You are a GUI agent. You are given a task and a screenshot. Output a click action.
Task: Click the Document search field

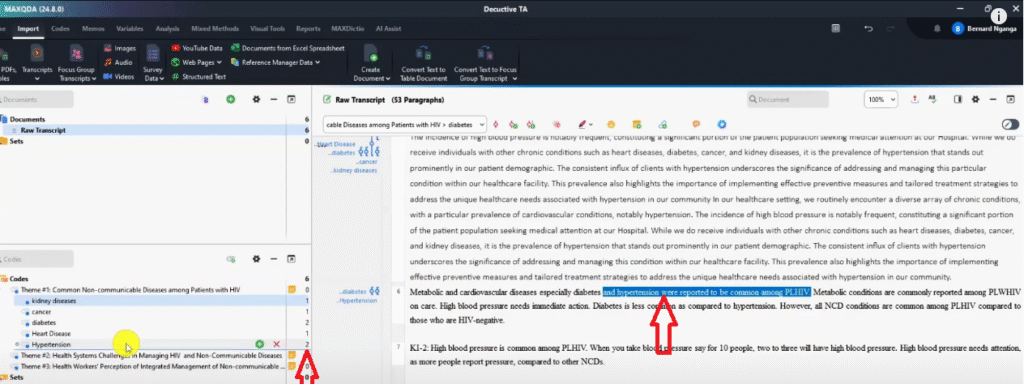788,99
